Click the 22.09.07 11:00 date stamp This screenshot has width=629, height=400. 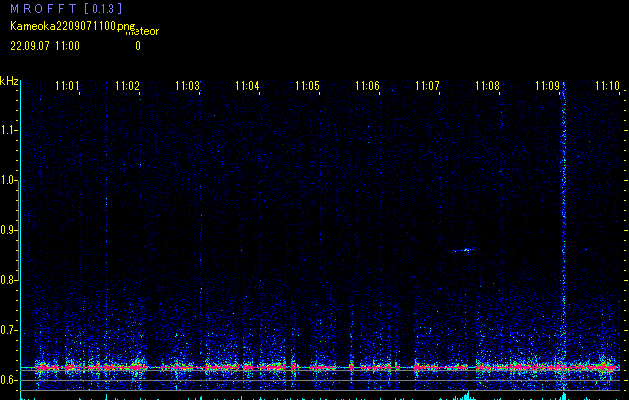[45, 46]
